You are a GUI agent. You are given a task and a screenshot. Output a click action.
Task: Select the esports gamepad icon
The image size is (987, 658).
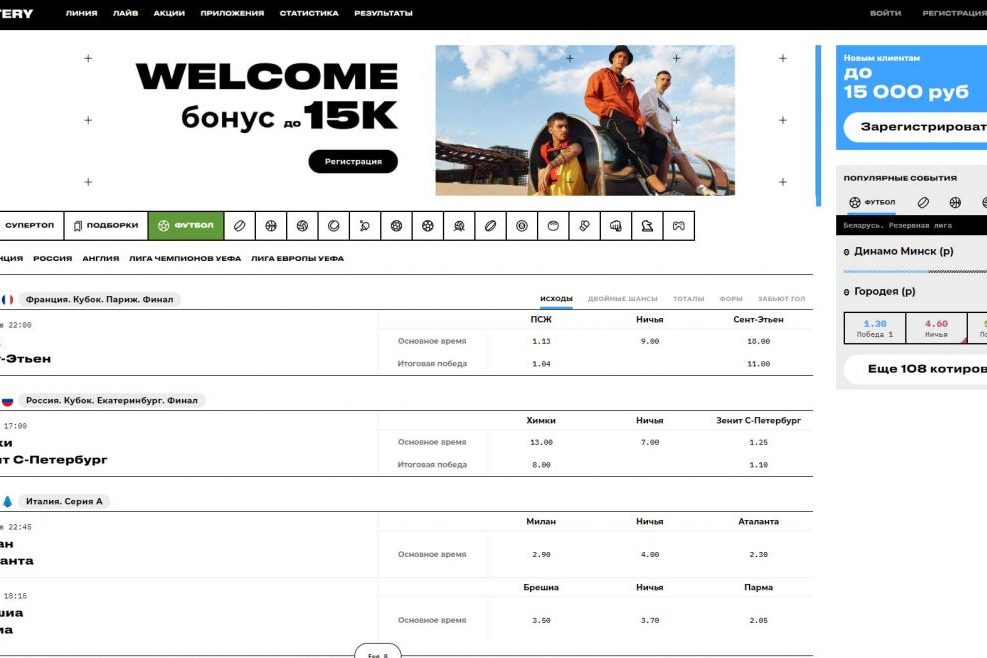678,225
